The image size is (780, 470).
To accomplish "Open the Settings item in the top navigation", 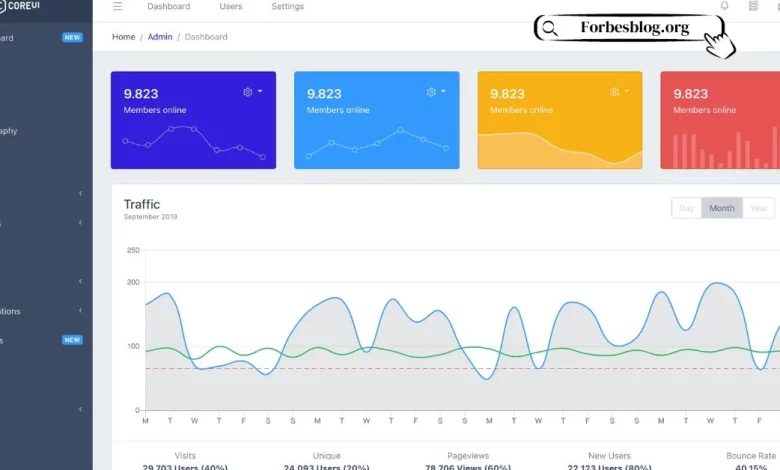I will coord(288,6).
